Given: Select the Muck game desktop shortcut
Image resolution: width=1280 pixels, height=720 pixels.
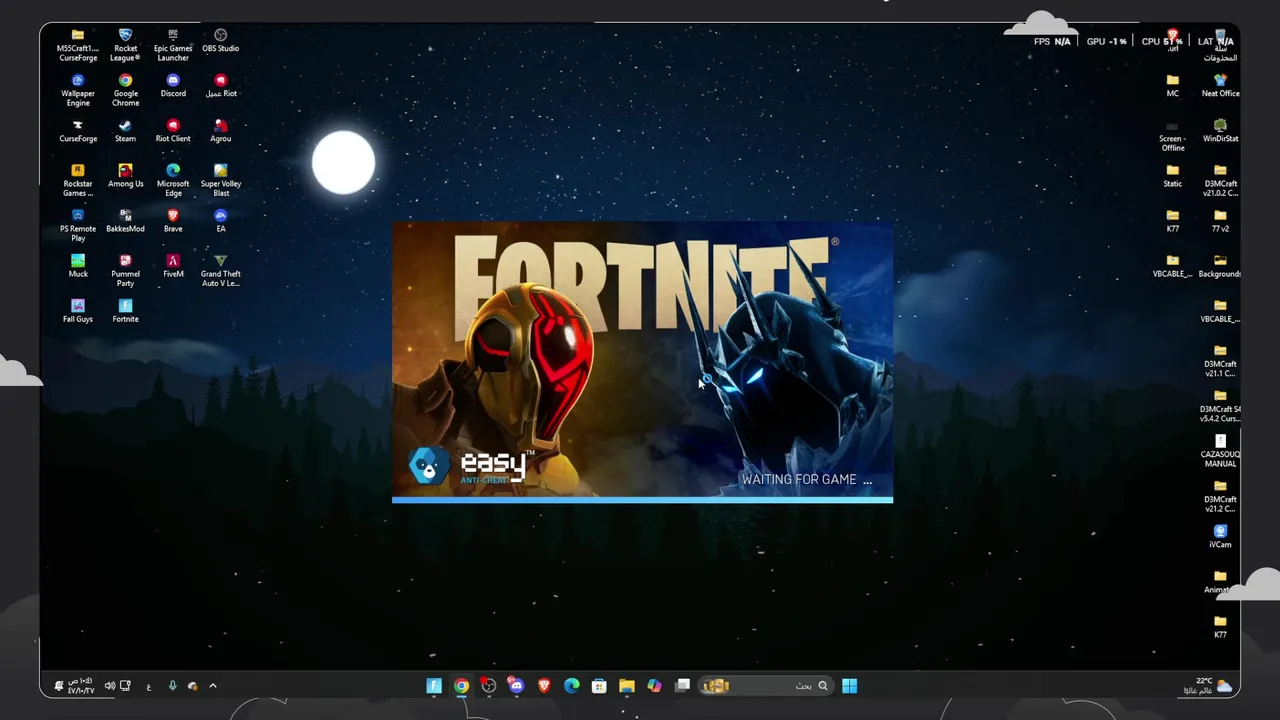Looking at the screenshot, I should coord(78,266).
